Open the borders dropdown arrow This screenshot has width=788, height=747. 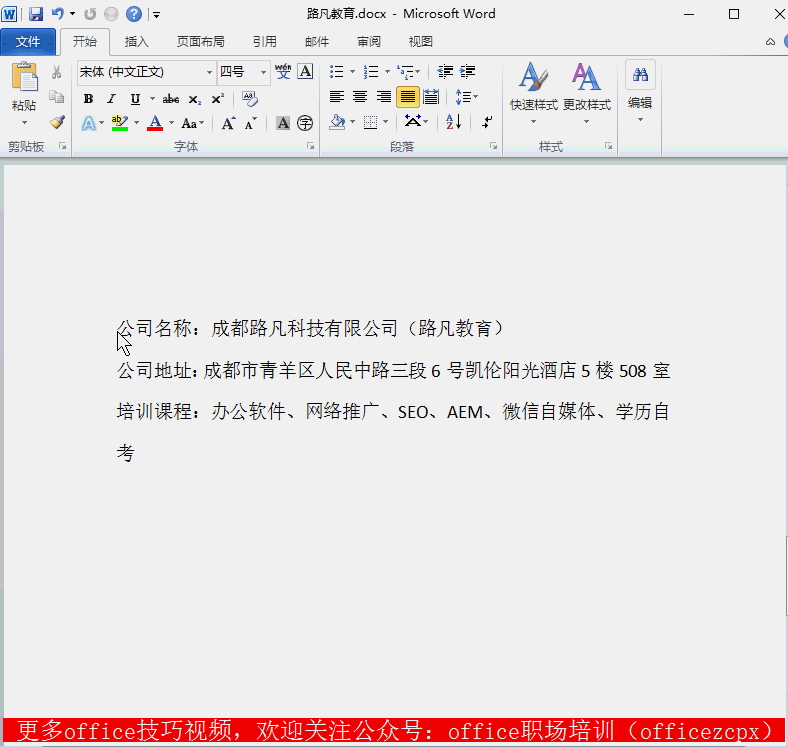pos(385,122)
